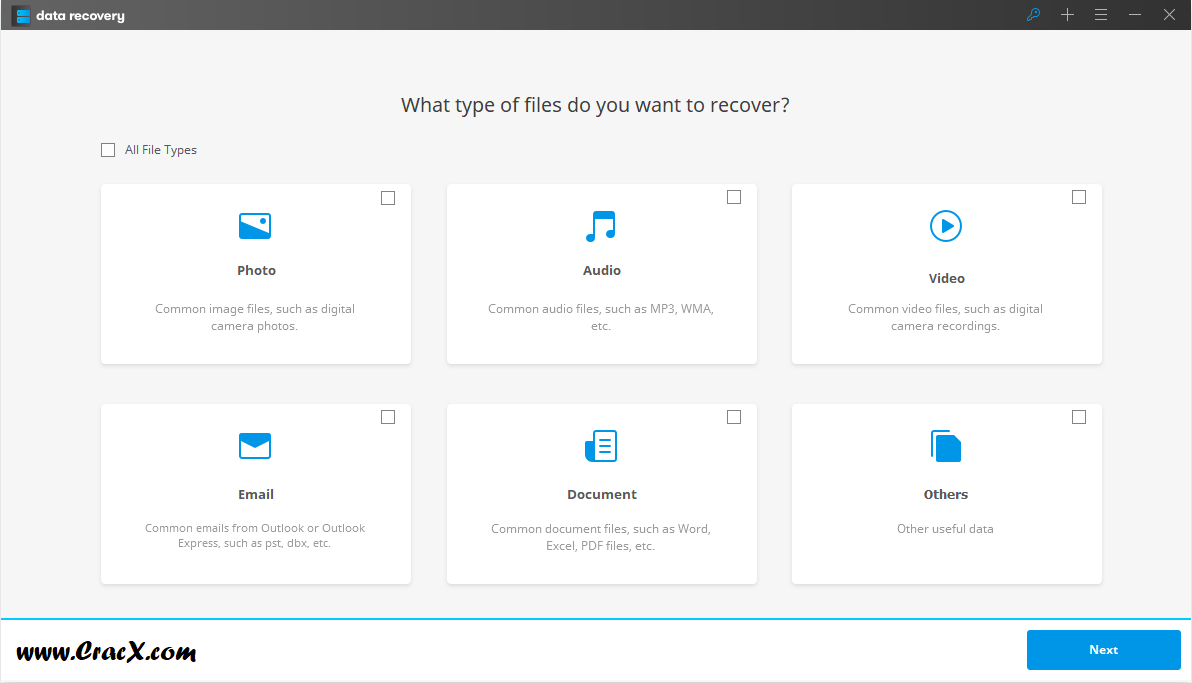Click the 'What type of files' heading

point(595,105)
